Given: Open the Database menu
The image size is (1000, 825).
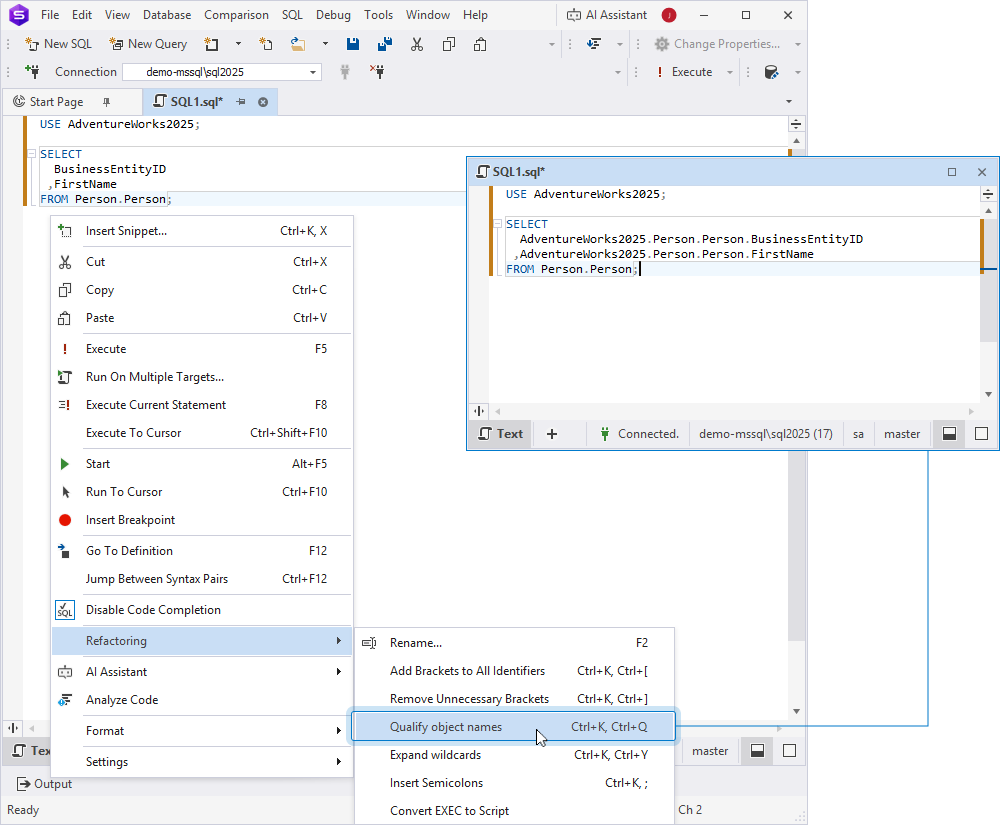Looking at the screenshot, I should [167, 15].
